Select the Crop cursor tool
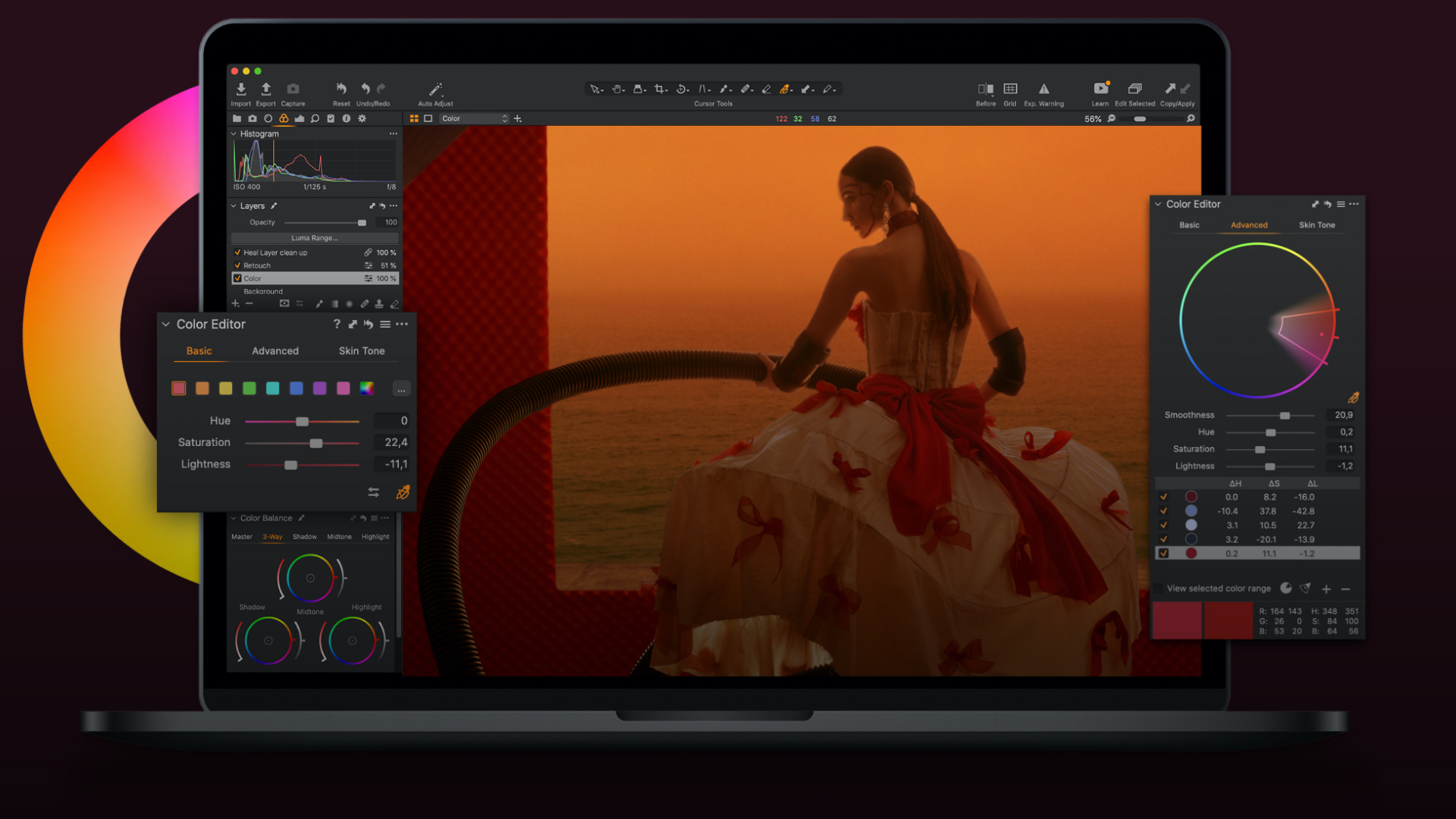 coord(660,89)
